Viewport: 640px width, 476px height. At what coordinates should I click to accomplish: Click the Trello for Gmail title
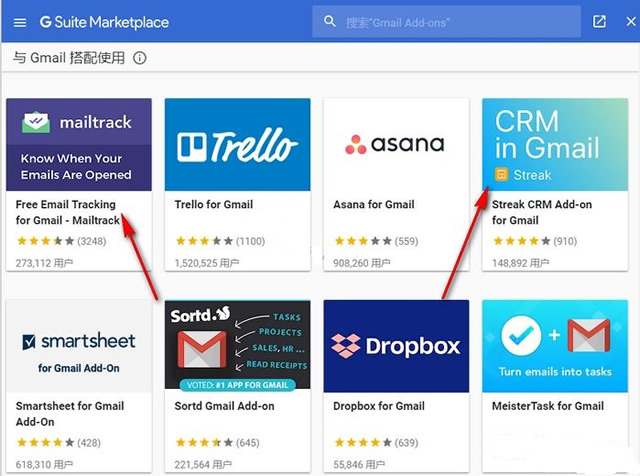(x=214, y=205)
